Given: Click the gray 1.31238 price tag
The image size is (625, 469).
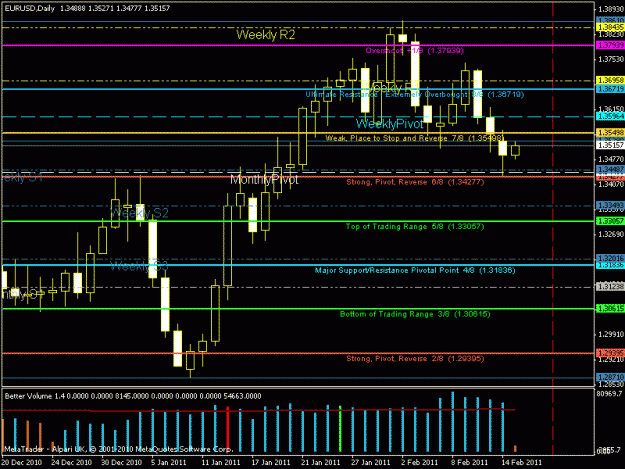Looking at the screenshot, I should pyautogui.click(x=610, y=287).
